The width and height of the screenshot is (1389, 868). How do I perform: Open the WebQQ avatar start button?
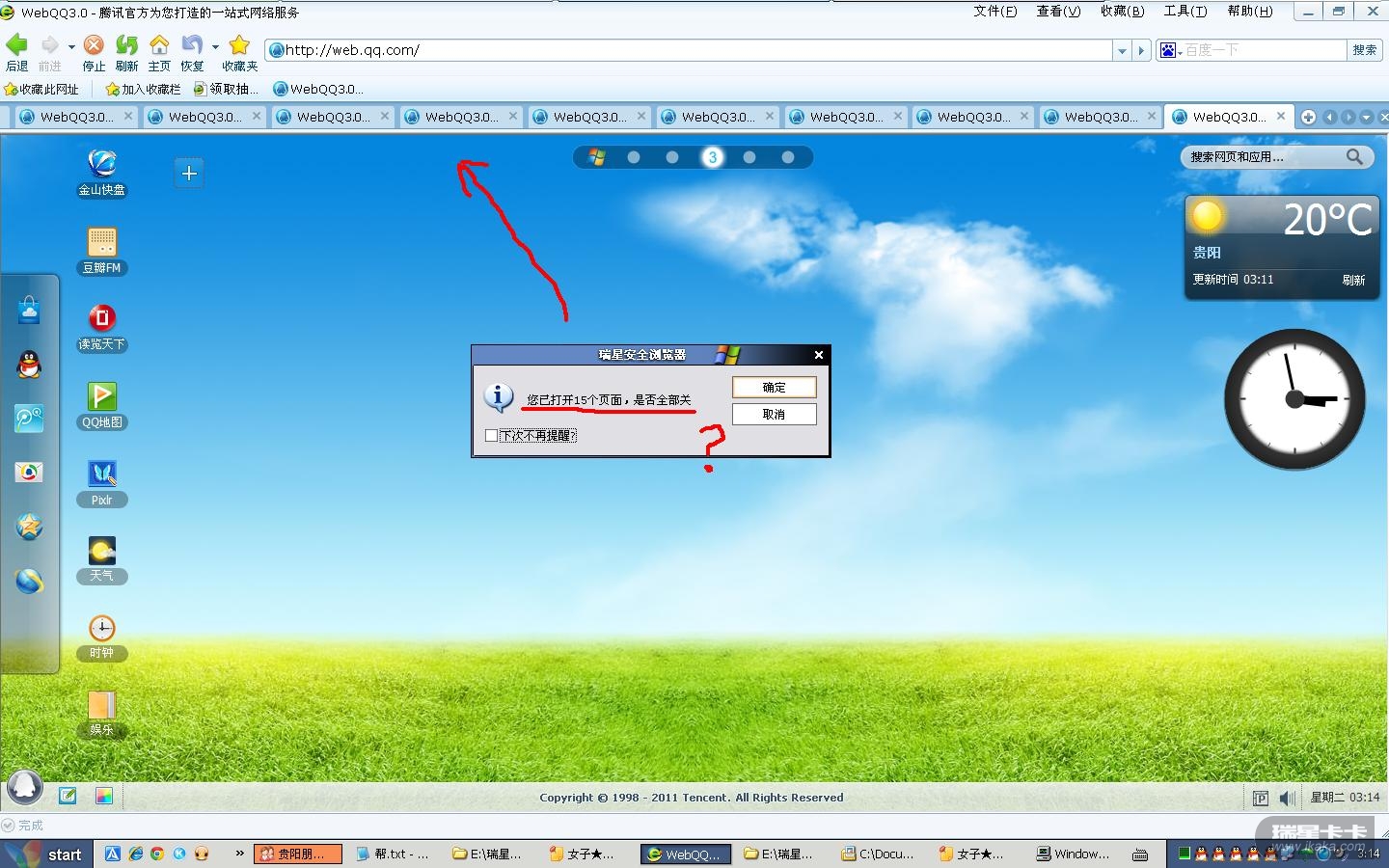point(25,787)
